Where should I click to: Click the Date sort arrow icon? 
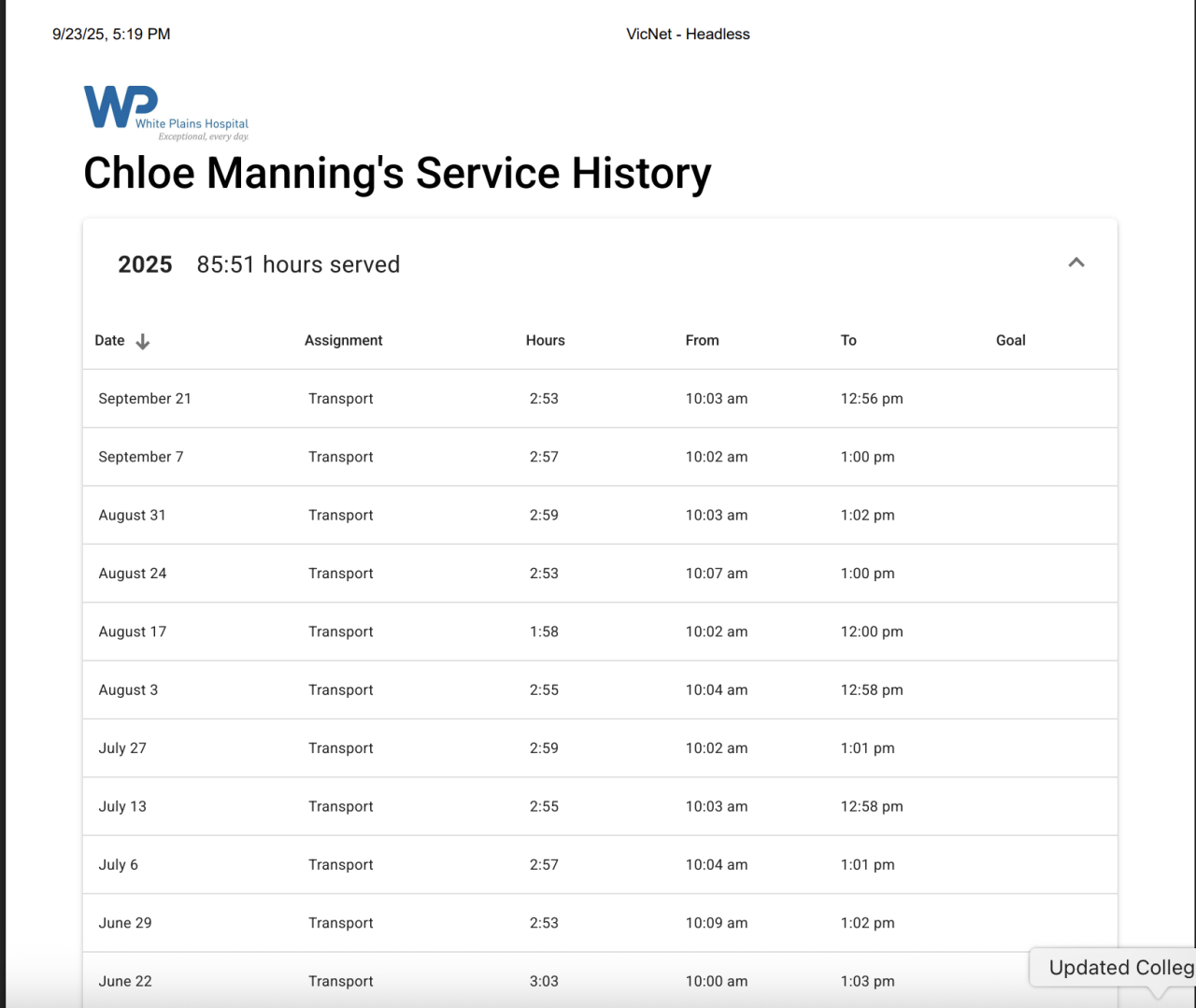click(143, 342)
